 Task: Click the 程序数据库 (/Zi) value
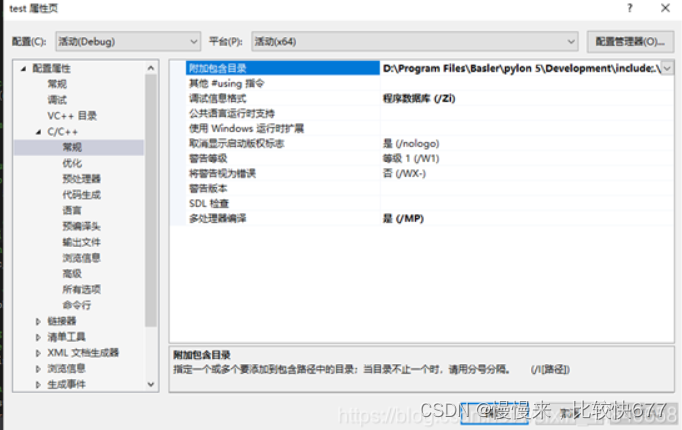pyautogui.click(x=419, y=99)
